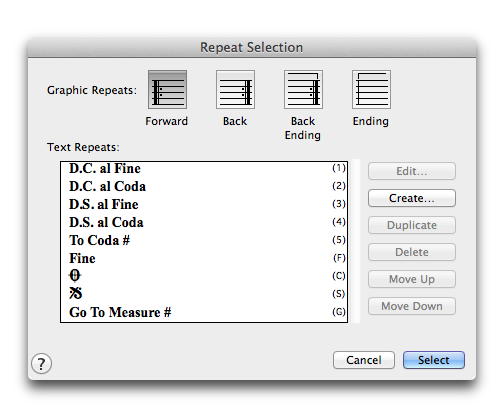Click the Duplicate button
The height and width of the screenshot is (416, 504).
[412, 225]
